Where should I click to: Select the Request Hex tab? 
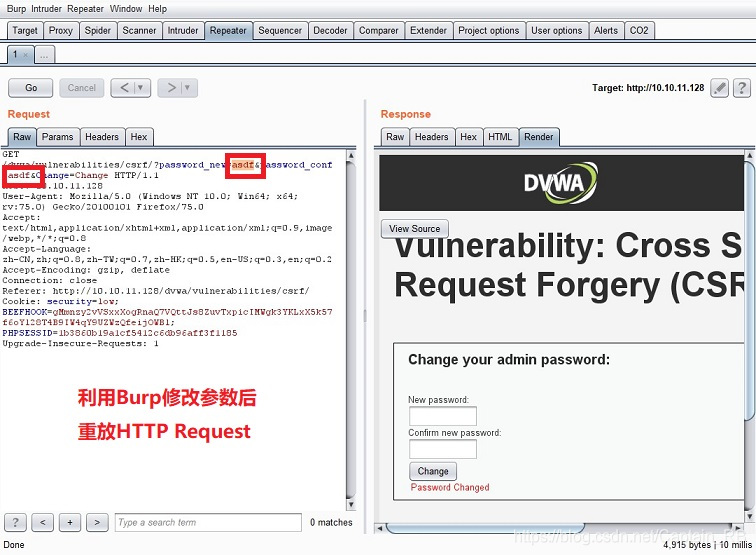point(139,137)
